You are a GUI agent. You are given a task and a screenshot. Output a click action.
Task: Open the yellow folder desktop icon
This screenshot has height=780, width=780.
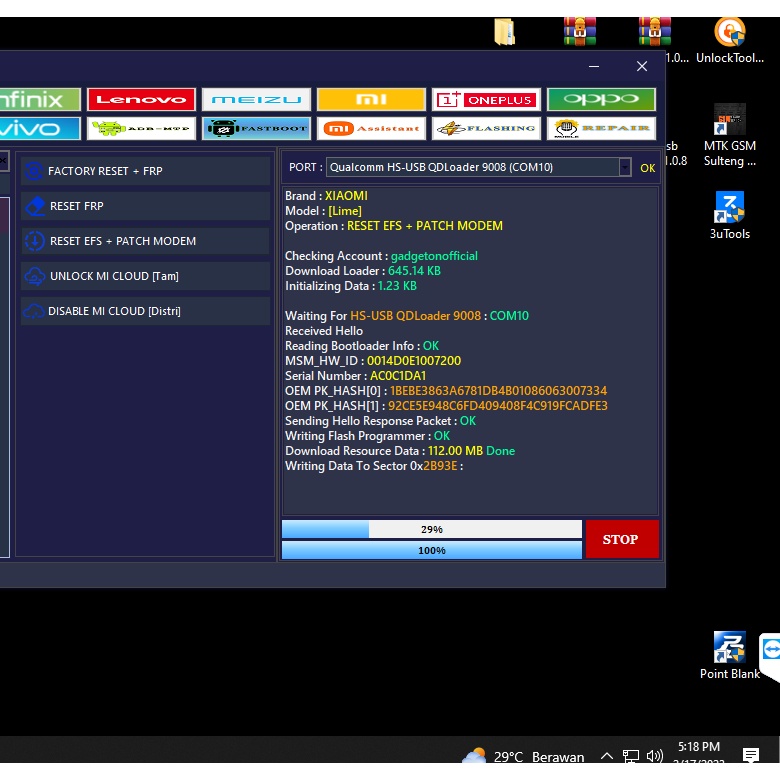point(504,32)
